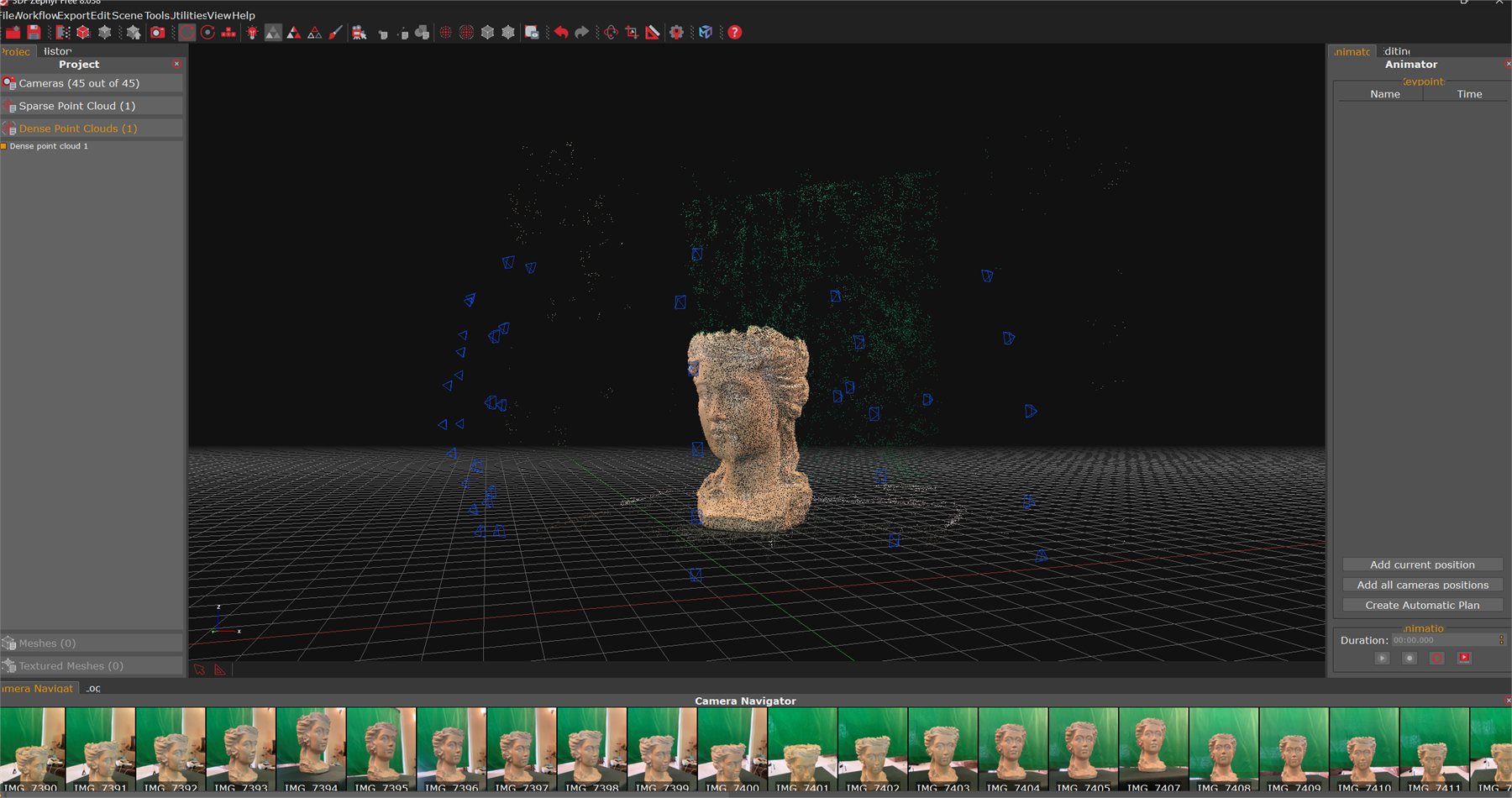Click the small red sphere grid icon

tap(446, 32)
